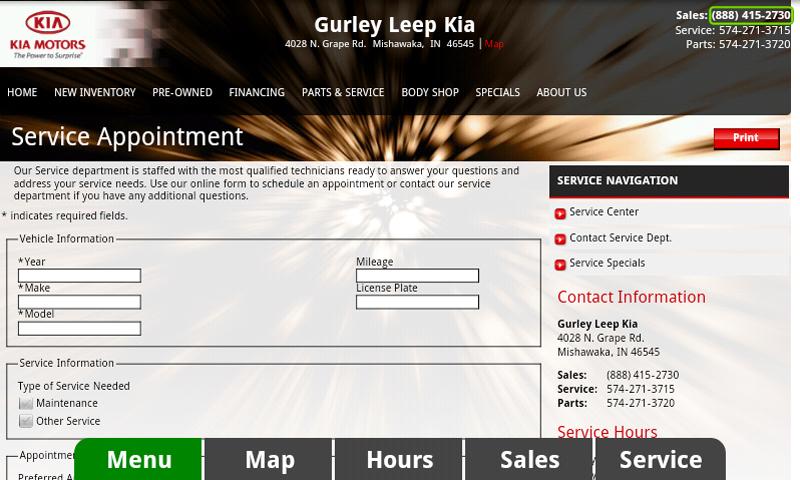This screenshot has height=480, width=800.
Task: Click the red arrow icon beside Service Specials
Action: (x=560, y=264)
